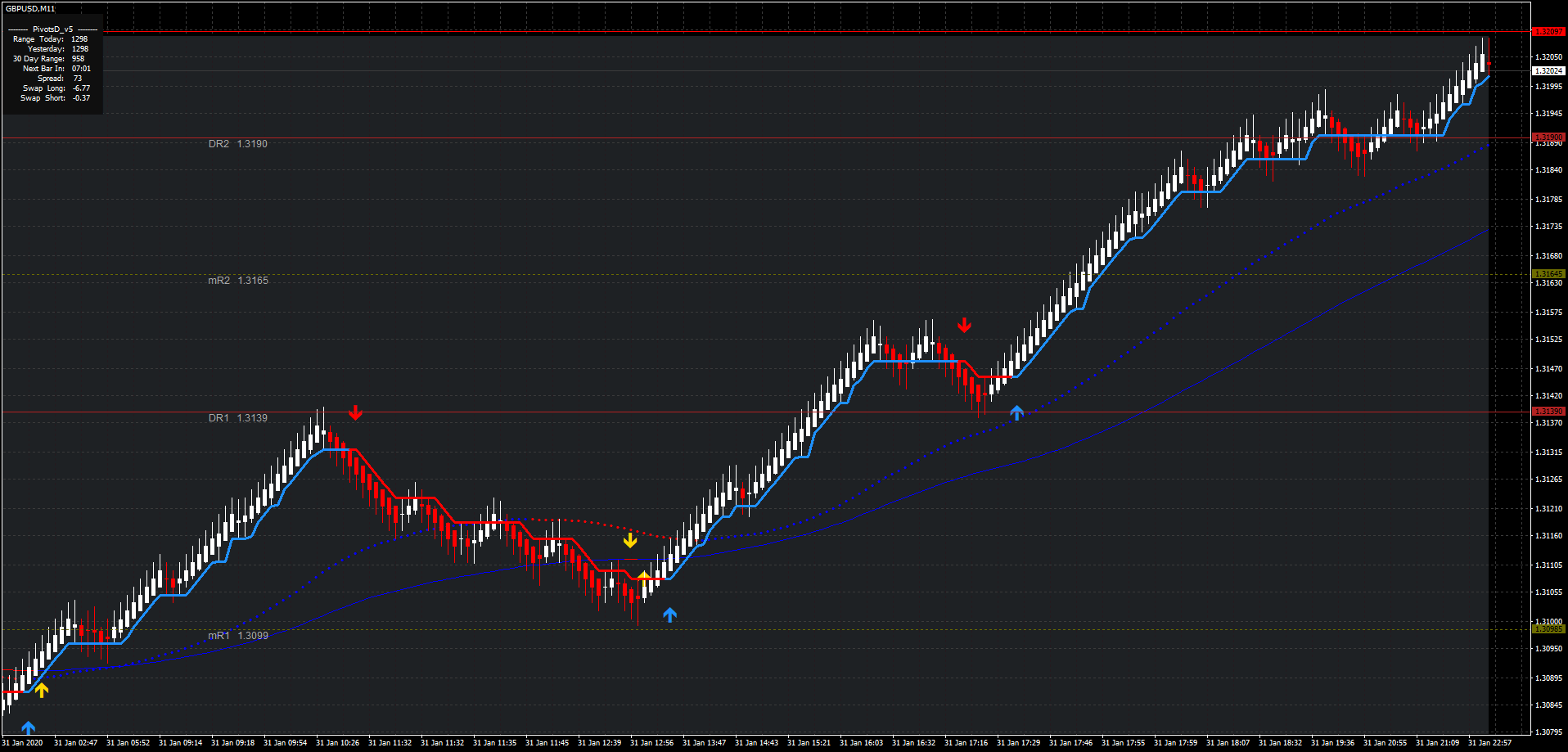The width and height of the screenshot is (1568, 752).
Task: Click the 31 Jan 10:26 time label
Action: (337, 743)
